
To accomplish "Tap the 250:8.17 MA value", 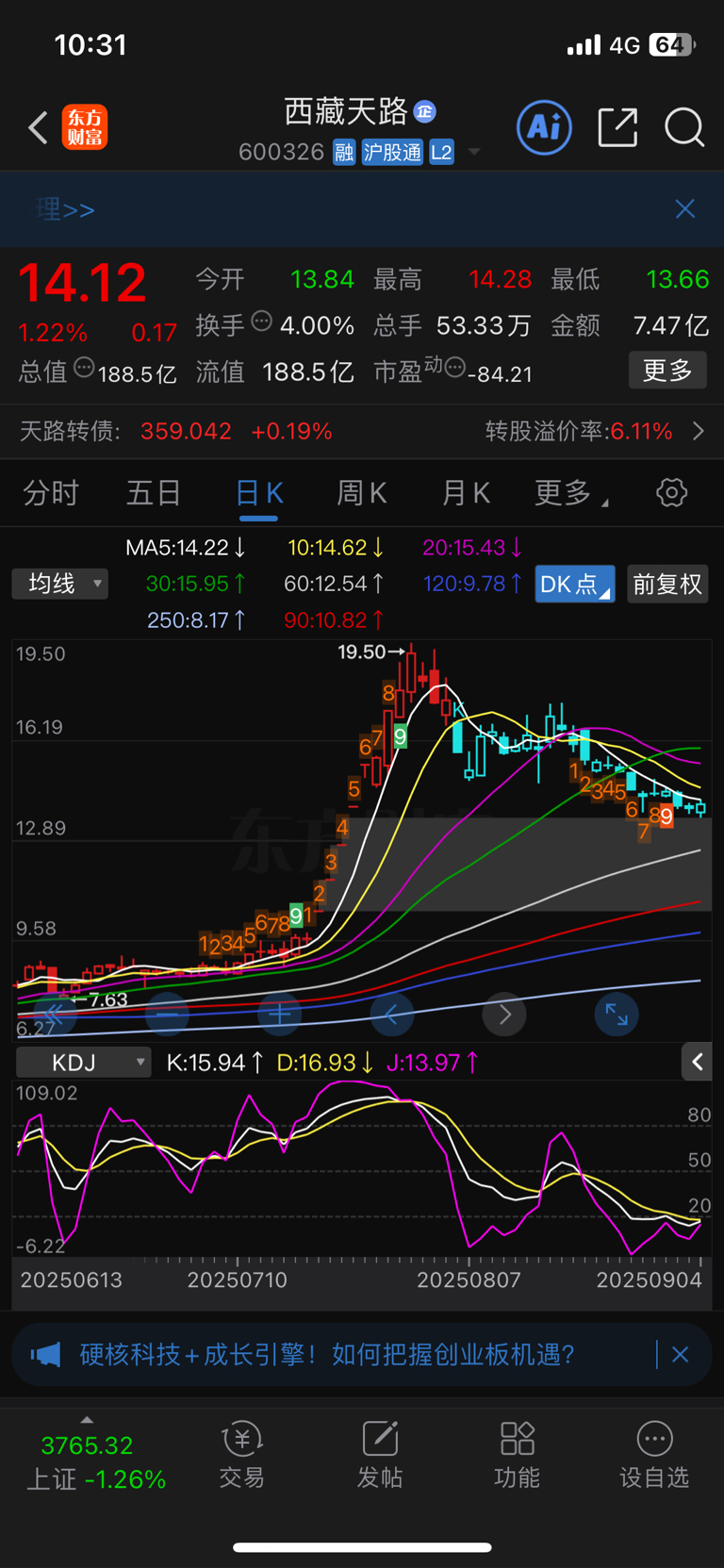I will pos(197,620).
